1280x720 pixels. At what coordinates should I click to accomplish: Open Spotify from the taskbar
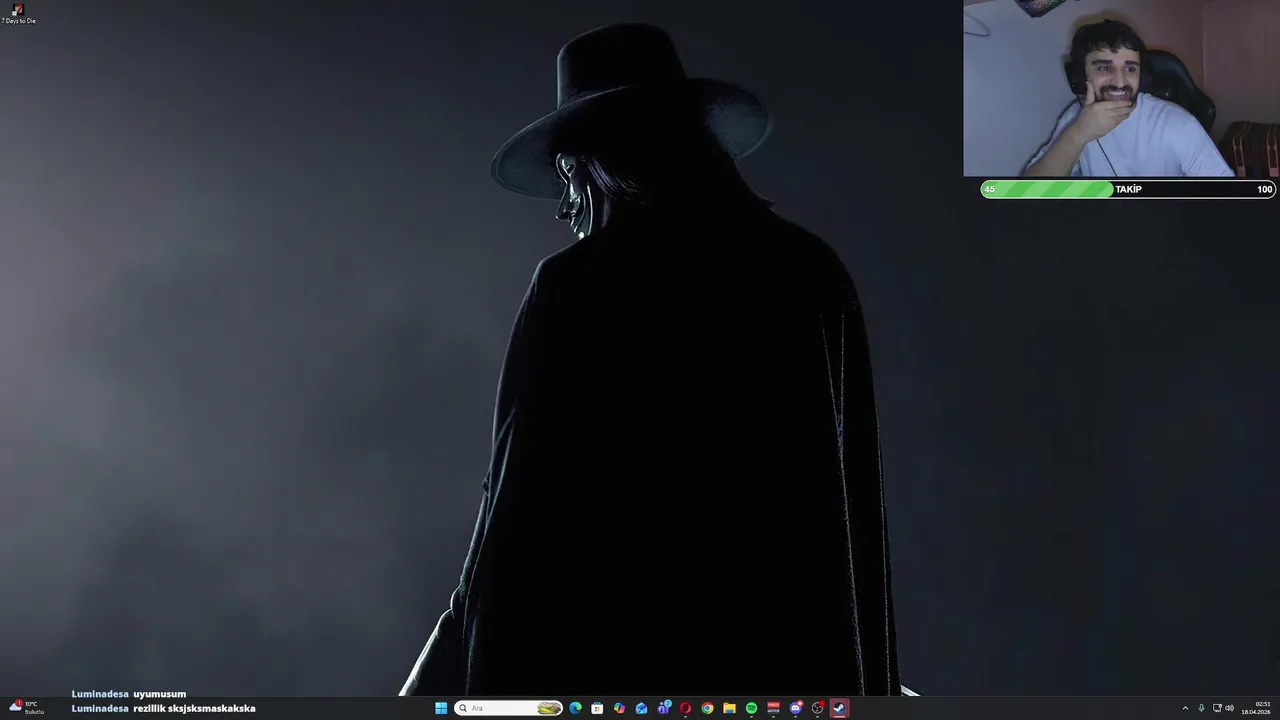(x=751, y=708)
